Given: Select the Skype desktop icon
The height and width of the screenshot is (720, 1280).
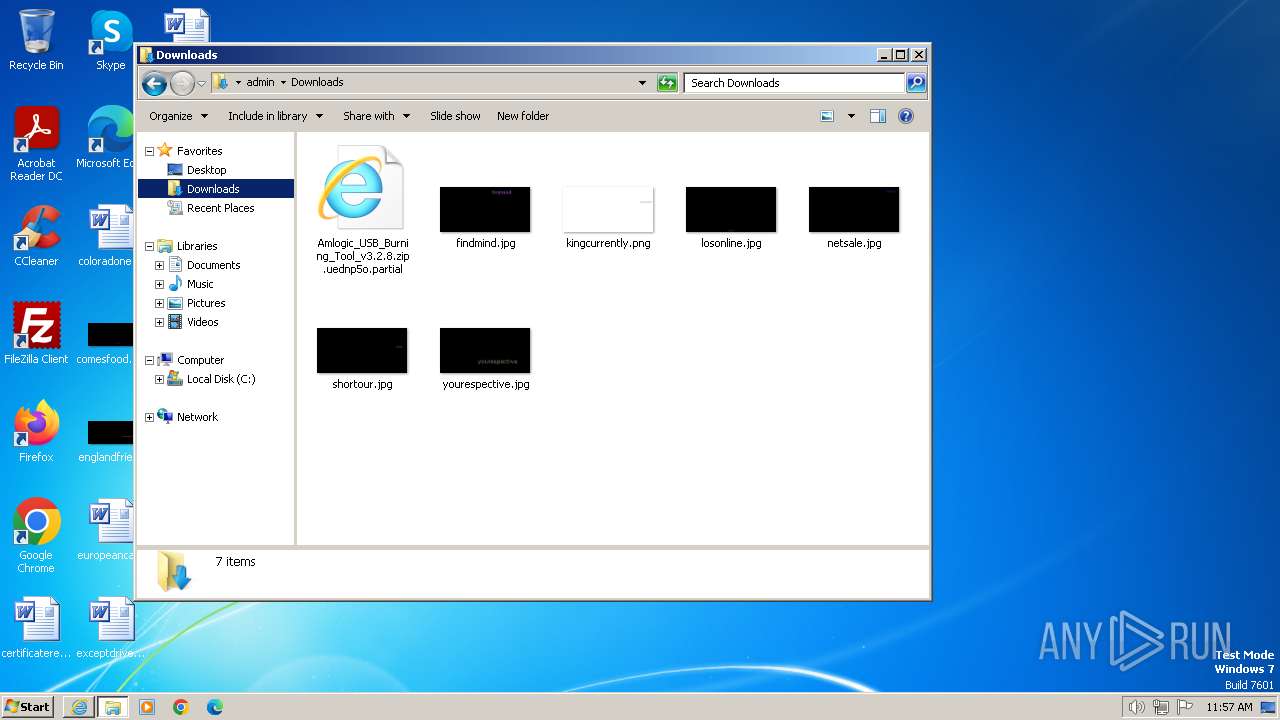Looking at the screenshot, I should [x=110, y=40].
